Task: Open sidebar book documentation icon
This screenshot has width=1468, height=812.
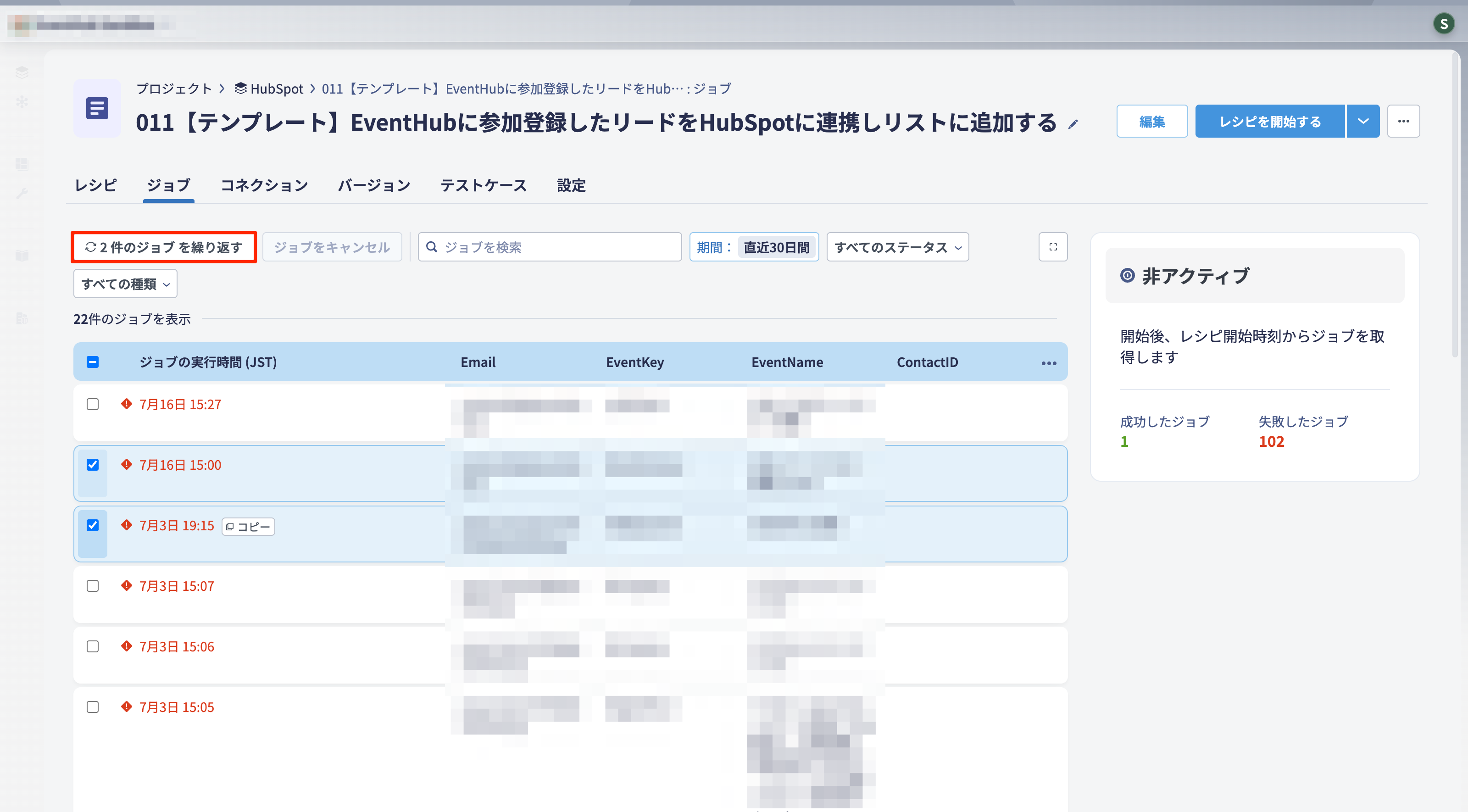Action: 22,255
